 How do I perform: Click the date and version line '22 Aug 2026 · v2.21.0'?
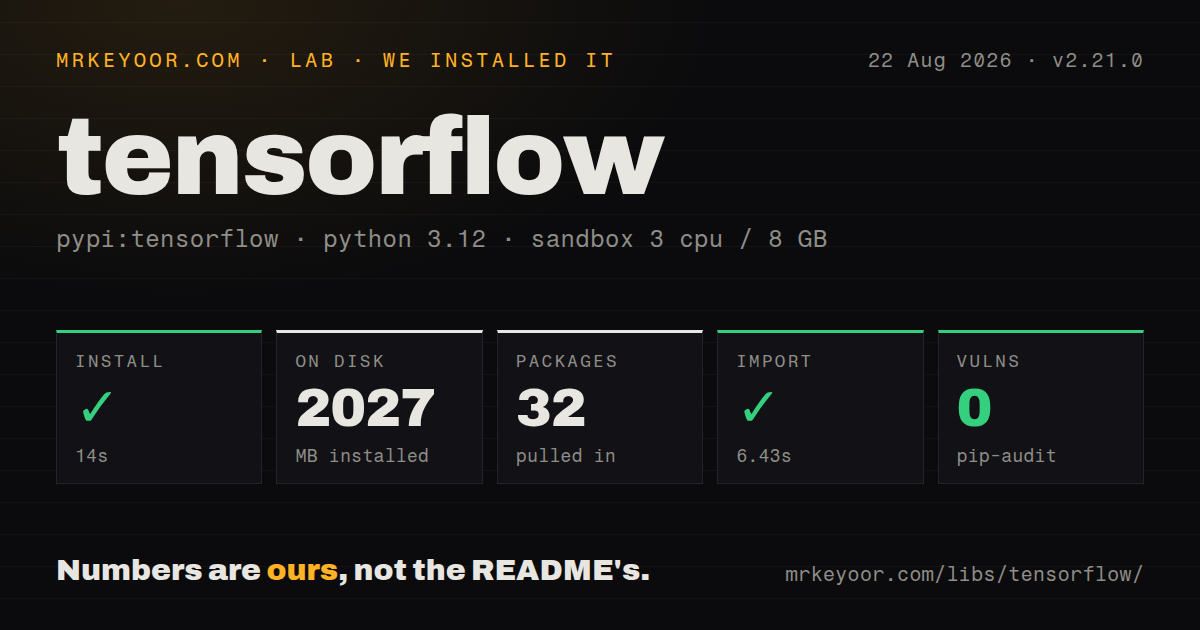(1005, 61)
